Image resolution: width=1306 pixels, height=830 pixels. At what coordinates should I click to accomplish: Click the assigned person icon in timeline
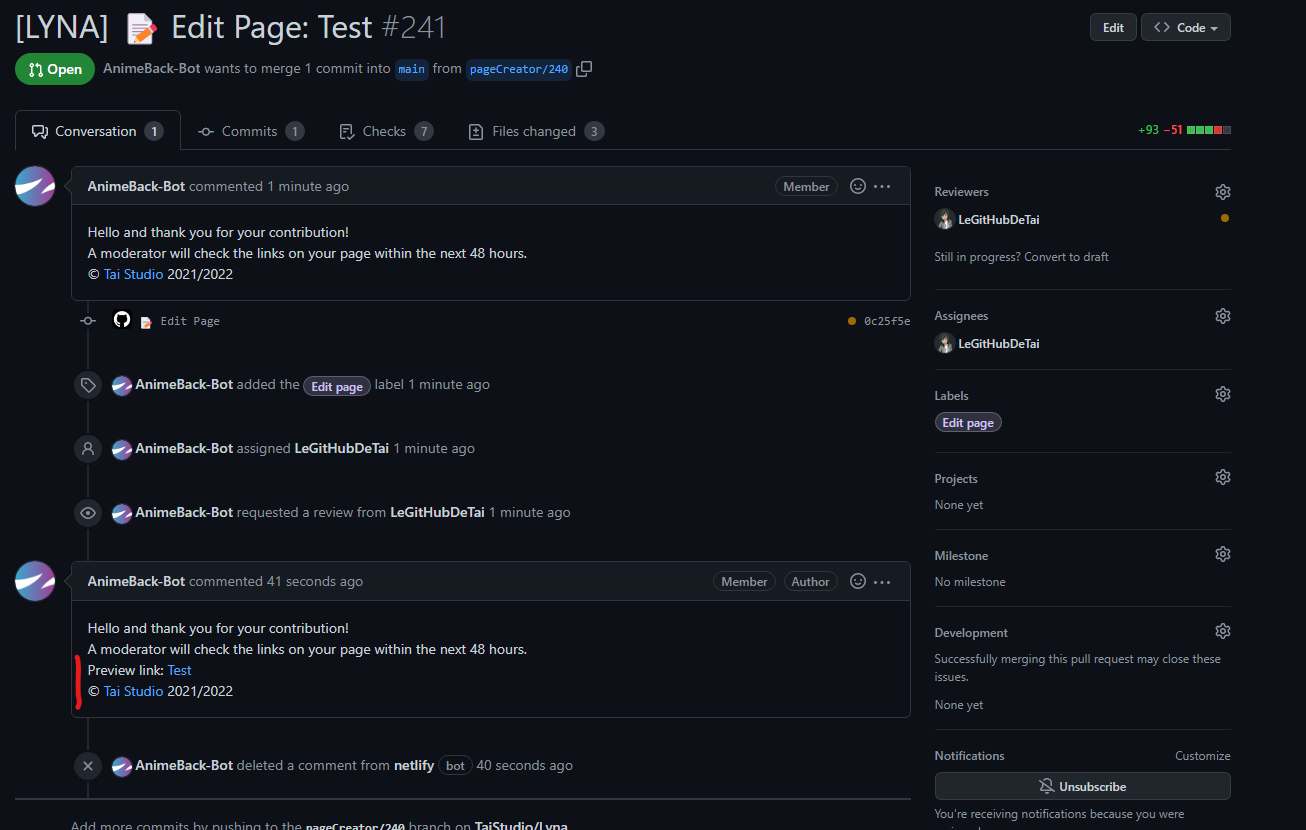coord(88,449)
